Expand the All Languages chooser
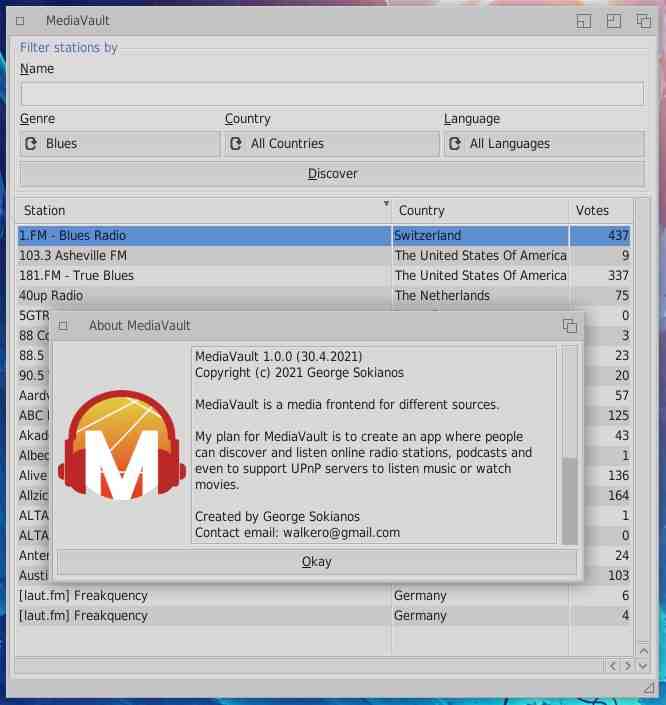This screenshot has width=666, height=705. tap(544, 144)
